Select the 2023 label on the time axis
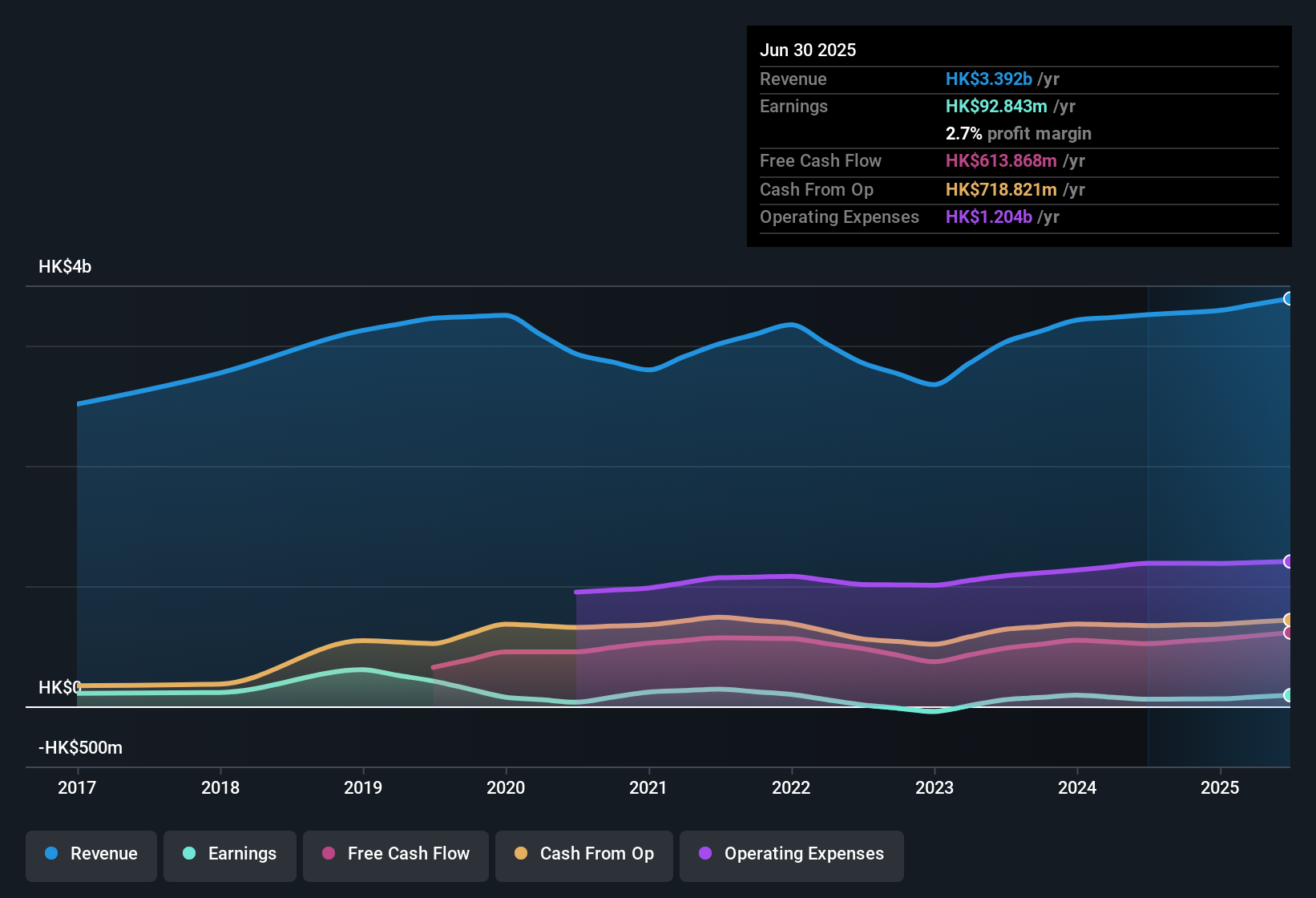Image resolution: width=1316 pixels, height=898 pixels. [x=935, y=787]
